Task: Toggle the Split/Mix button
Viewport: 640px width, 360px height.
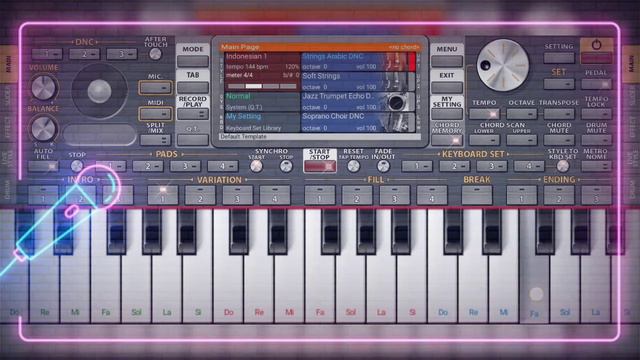Action: 155,140
